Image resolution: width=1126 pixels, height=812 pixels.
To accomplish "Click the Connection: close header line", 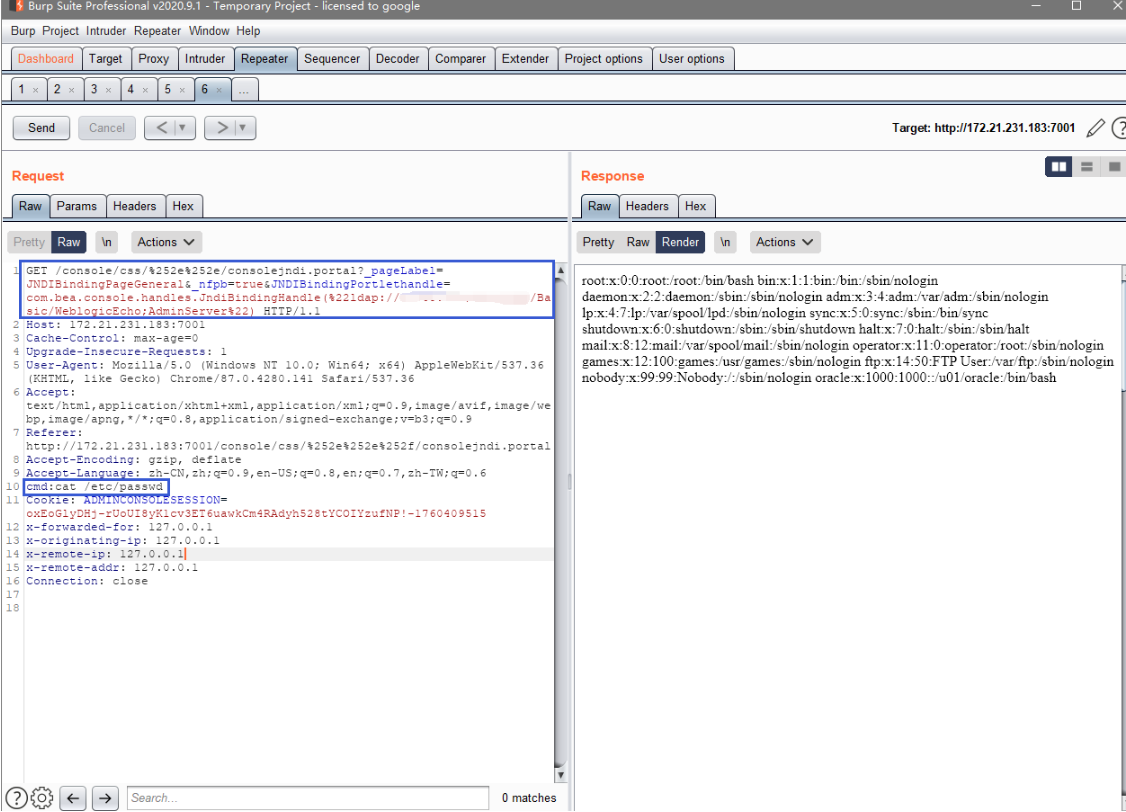I will (x=87, y=581).
